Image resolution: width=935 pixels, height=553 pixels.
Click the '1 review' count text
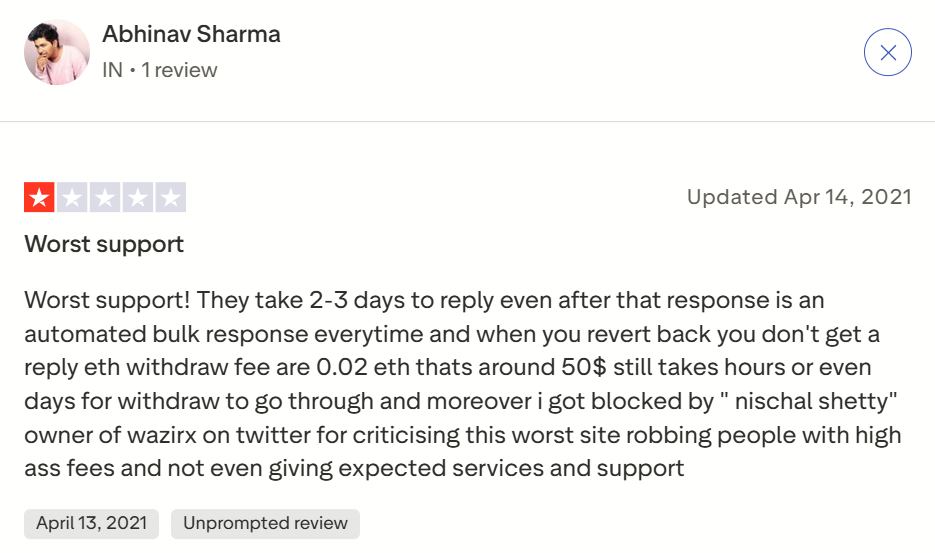[x=179, y=70]
